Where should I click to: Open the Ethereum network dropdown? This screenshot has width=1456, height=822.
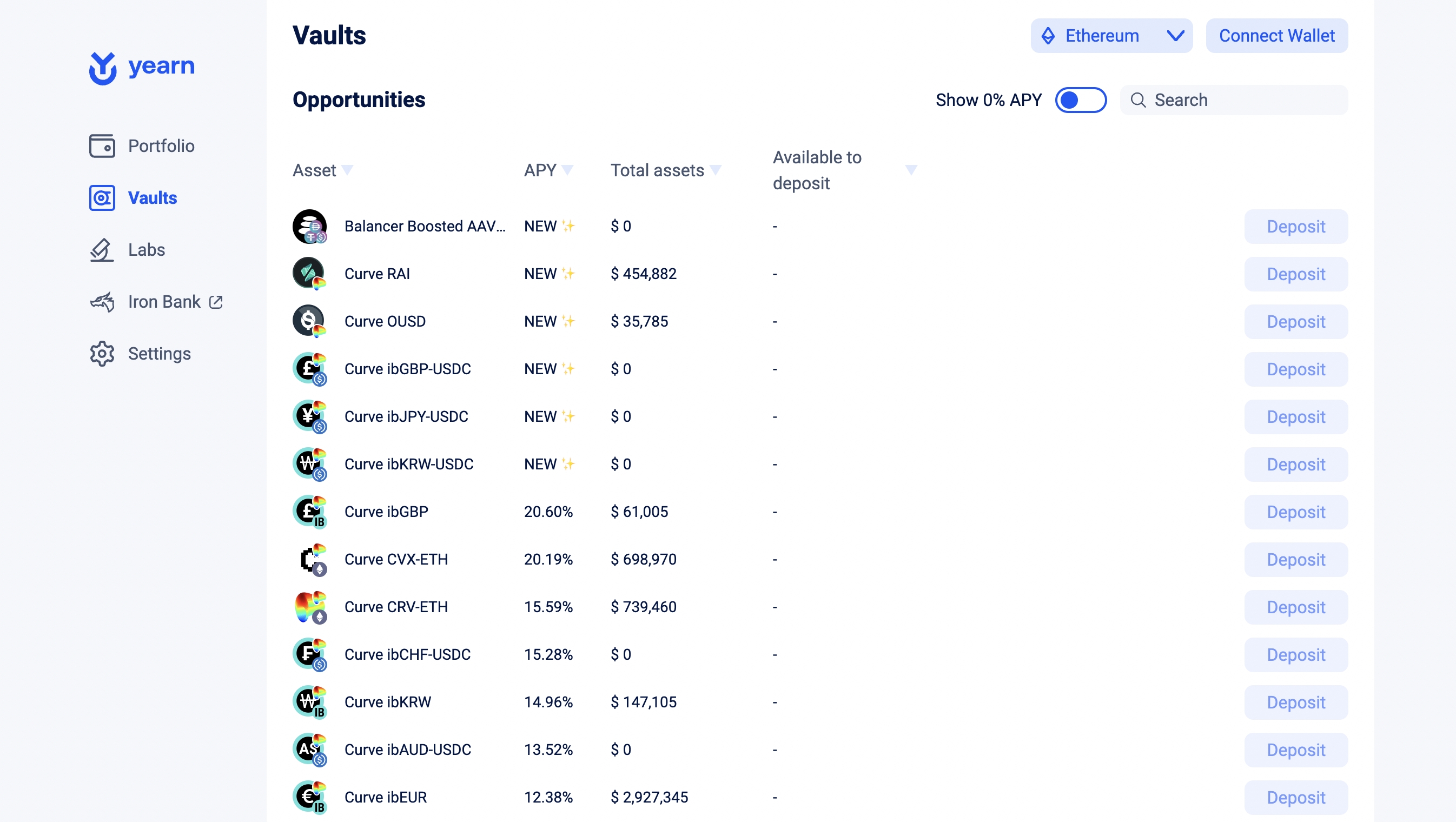[x=1111, y=36]
